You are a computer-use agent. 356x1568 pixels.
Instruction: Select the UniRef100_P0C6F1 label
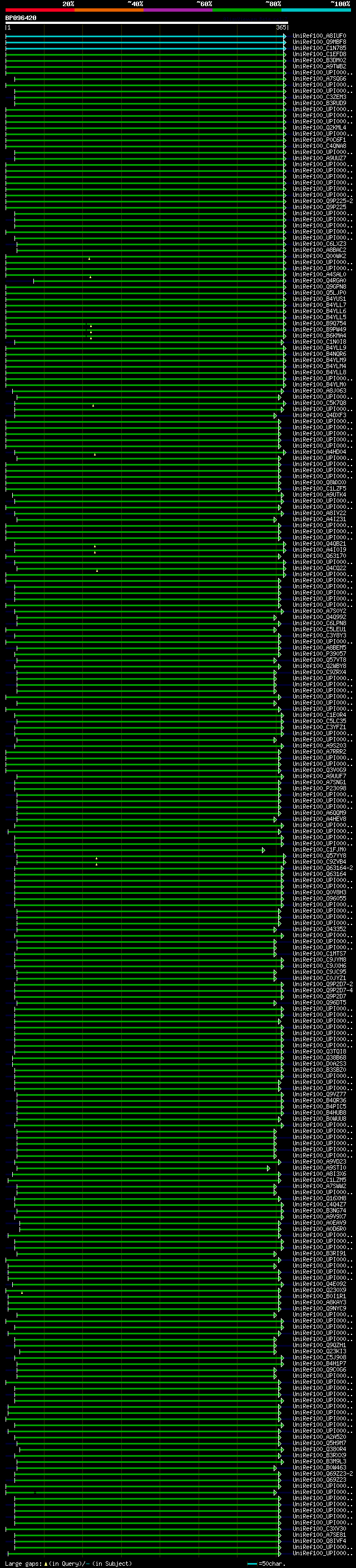(319, 140)
